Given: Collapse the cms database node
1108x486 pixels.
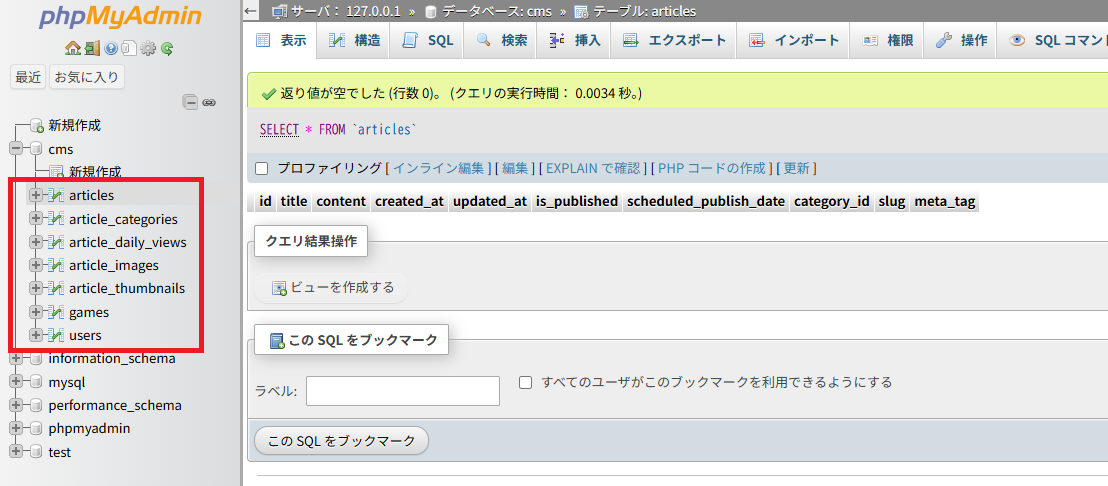Looking at the screenshot, I should coord(16,149).
